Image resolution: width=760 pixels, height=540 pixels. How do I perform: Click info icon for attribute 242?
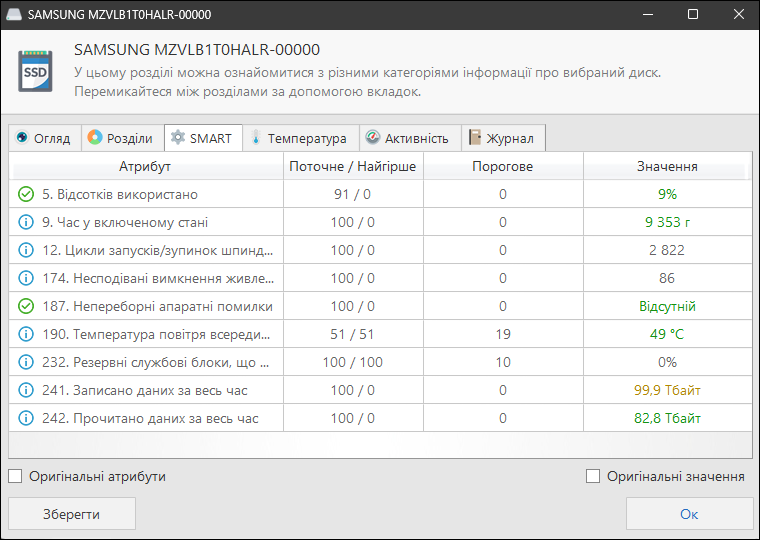coord(26,418)
